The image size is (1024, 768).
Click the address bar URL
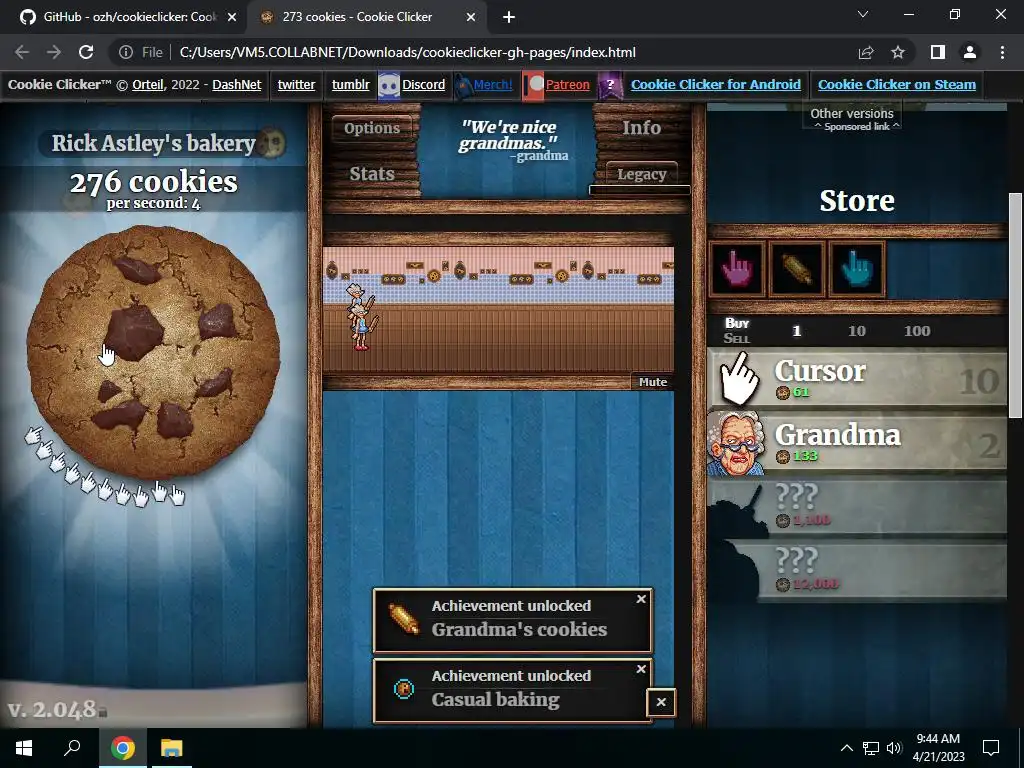click(x=408, y=52)
